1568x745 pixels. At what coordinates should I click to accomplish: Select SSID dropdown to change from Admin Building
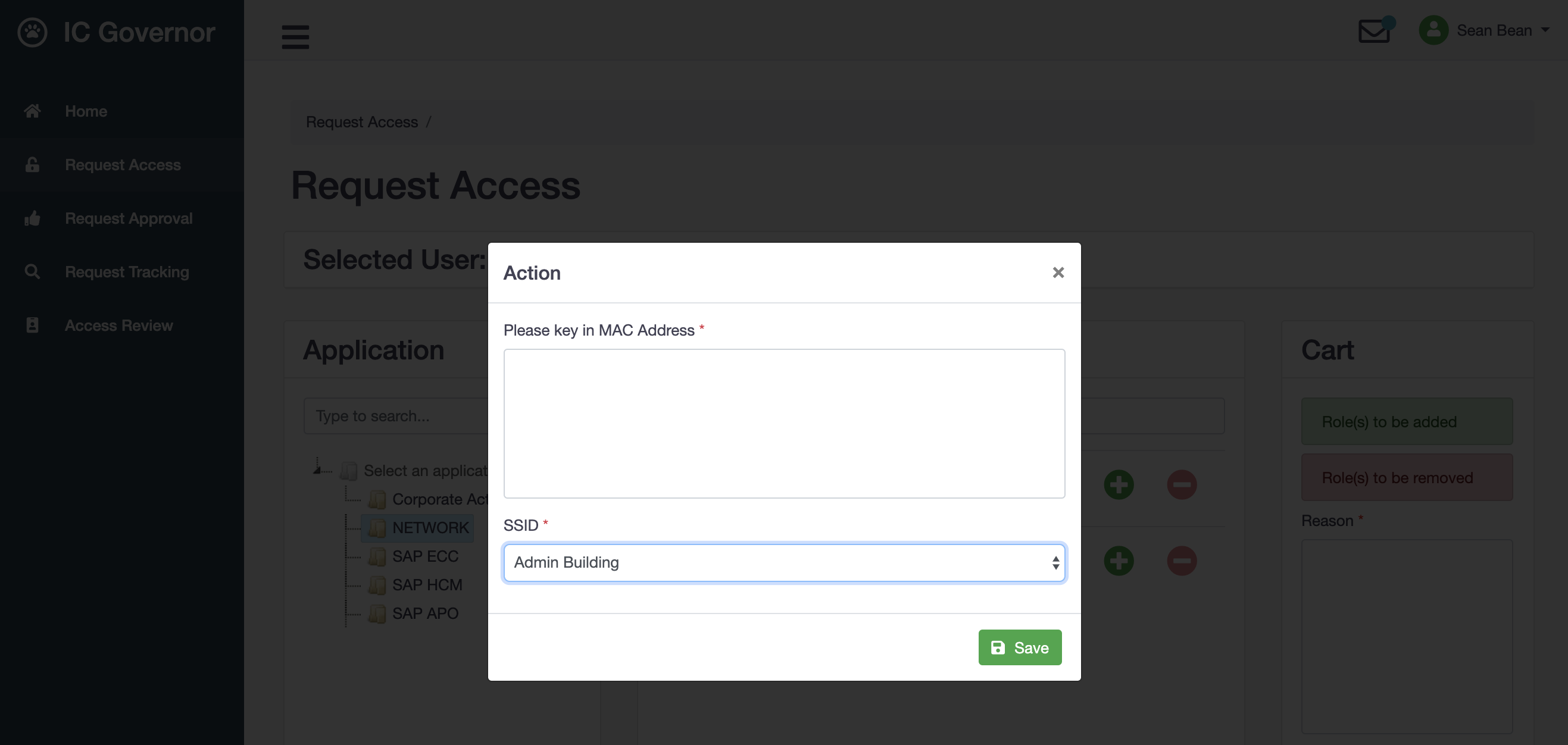(x=784, y=561)
